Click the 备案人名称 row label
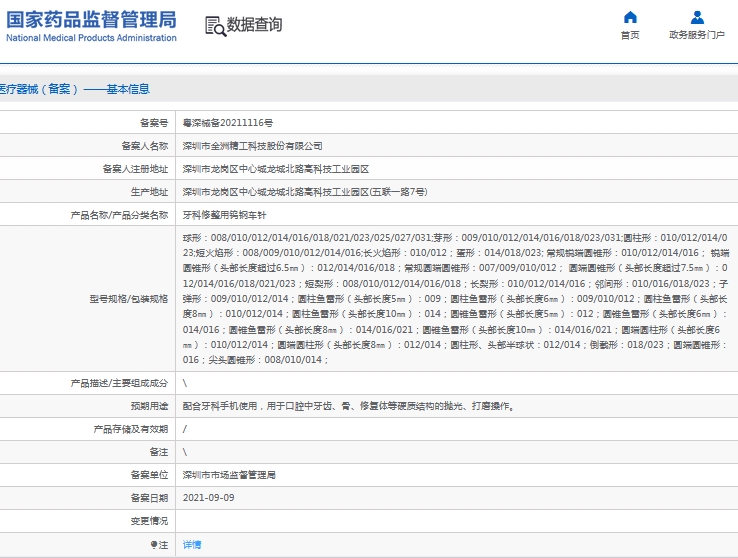This screenshot has height=558, width=738. coord(144,146)
